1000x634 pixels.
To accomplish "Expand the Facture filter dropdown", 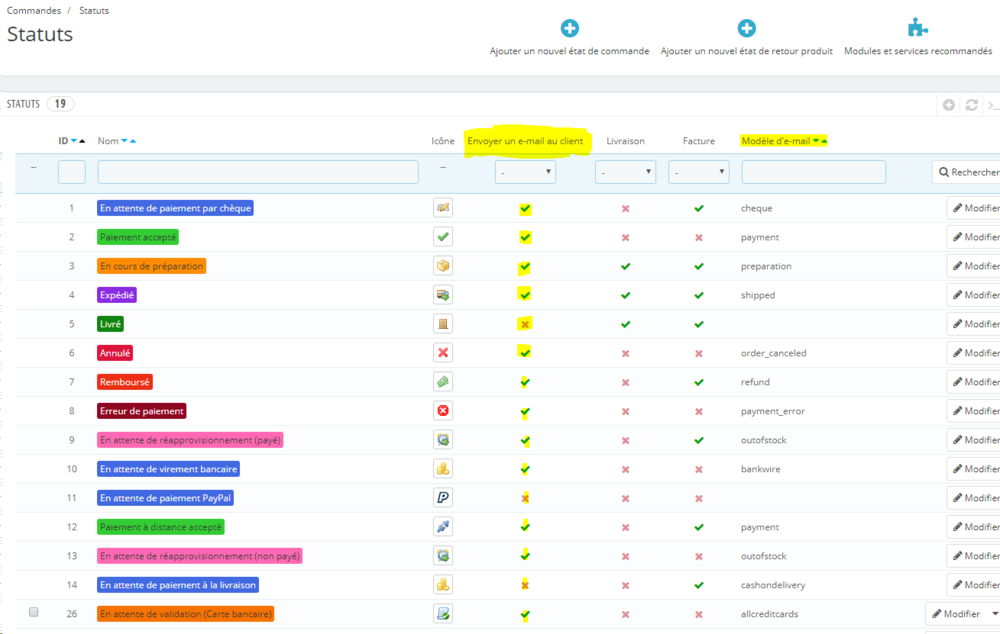I will 698,173.
